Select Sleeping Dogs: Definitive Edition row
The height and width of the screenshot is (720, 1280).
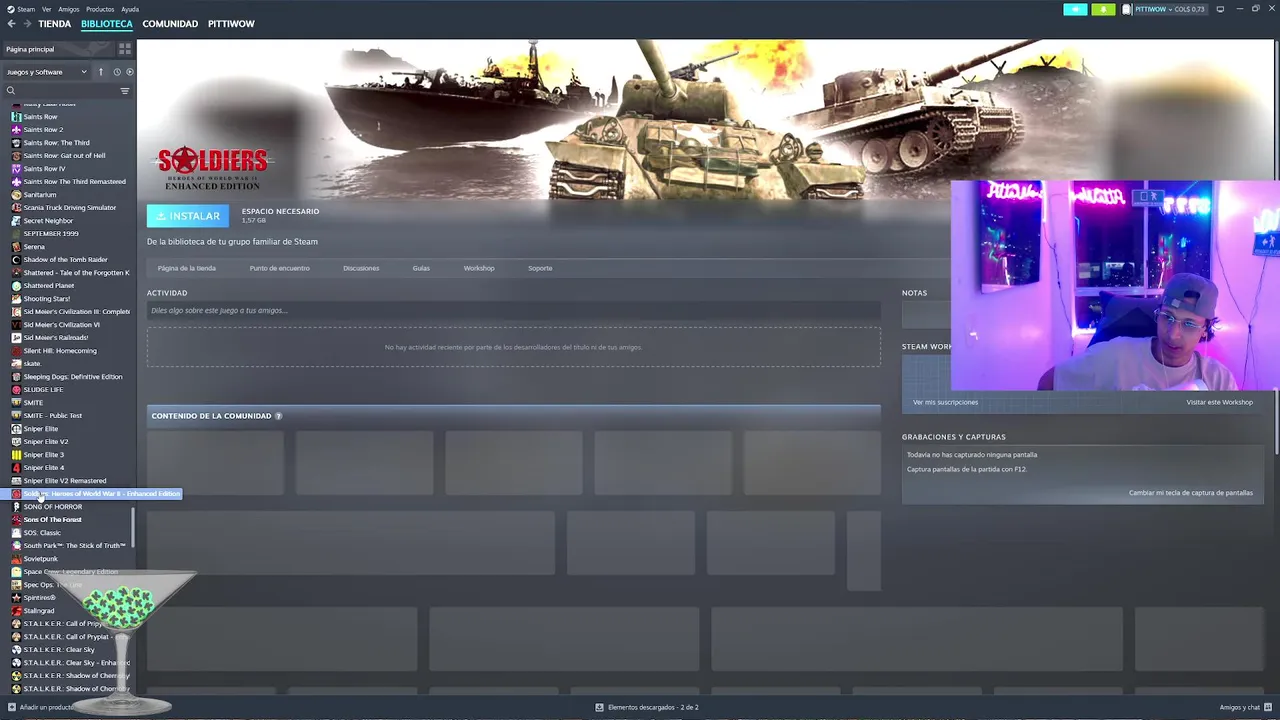[70, 377]
